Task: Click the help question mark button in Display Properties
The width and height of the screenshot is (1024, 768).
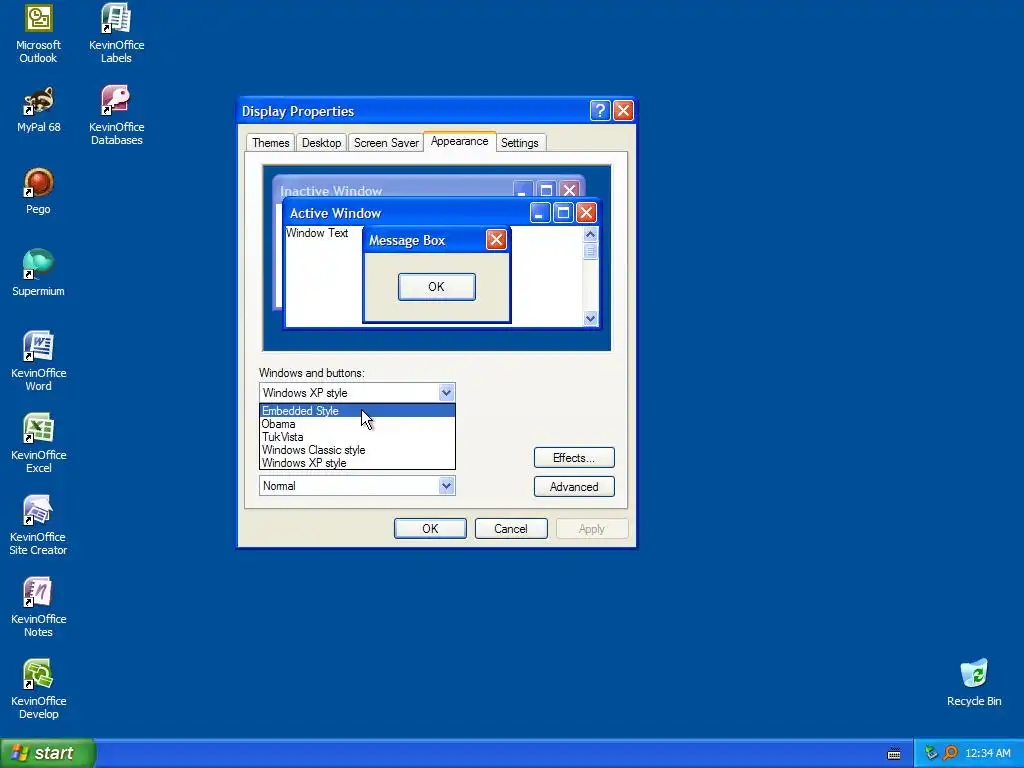Action: [x=600, y=110]
